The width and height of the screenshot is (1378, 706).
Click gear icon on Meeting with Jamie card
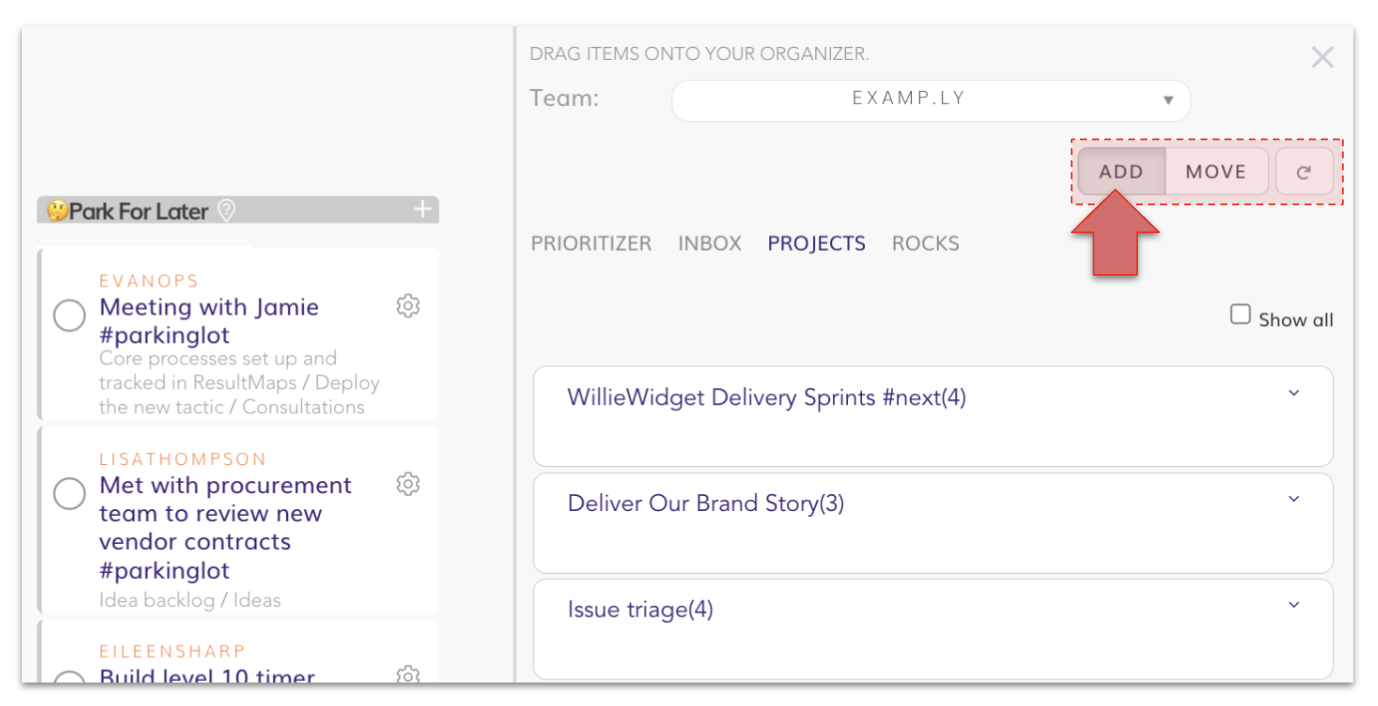(408, 306)
